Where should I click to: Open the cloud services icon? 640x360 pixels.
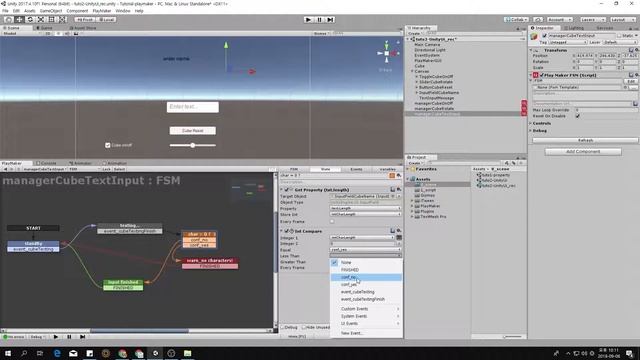click(538, 20)
